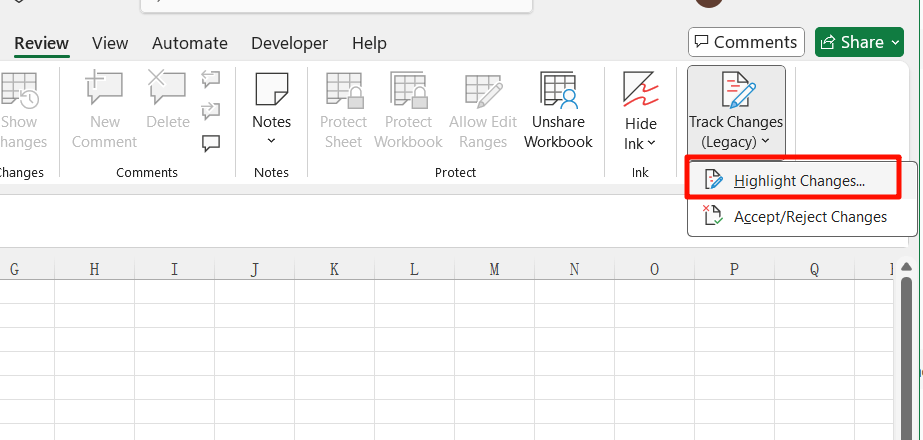
Task: Choose Accept/Reject Changes menu item
Action: point(802,216)
